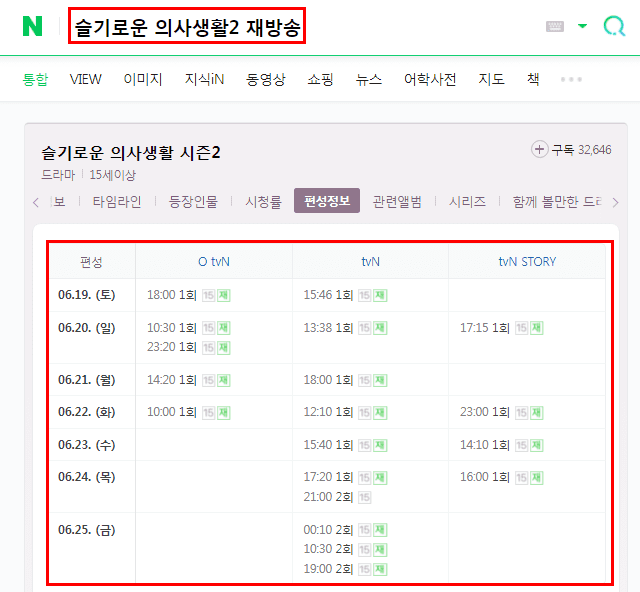Click the 18:00 1회 O tvN entry on 06.19

(172, 295)
